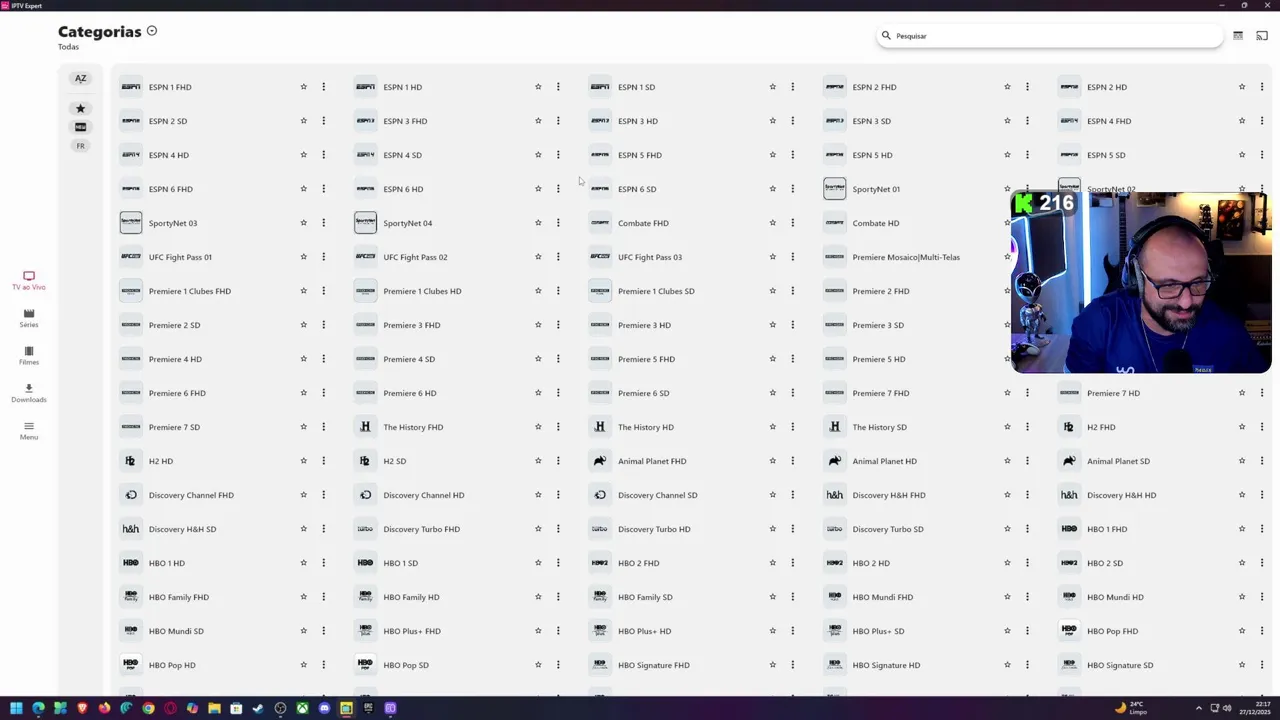Open Chrome from the taskbar
The width and height of the screenshot is (1280, 720).
coord(148,708)
